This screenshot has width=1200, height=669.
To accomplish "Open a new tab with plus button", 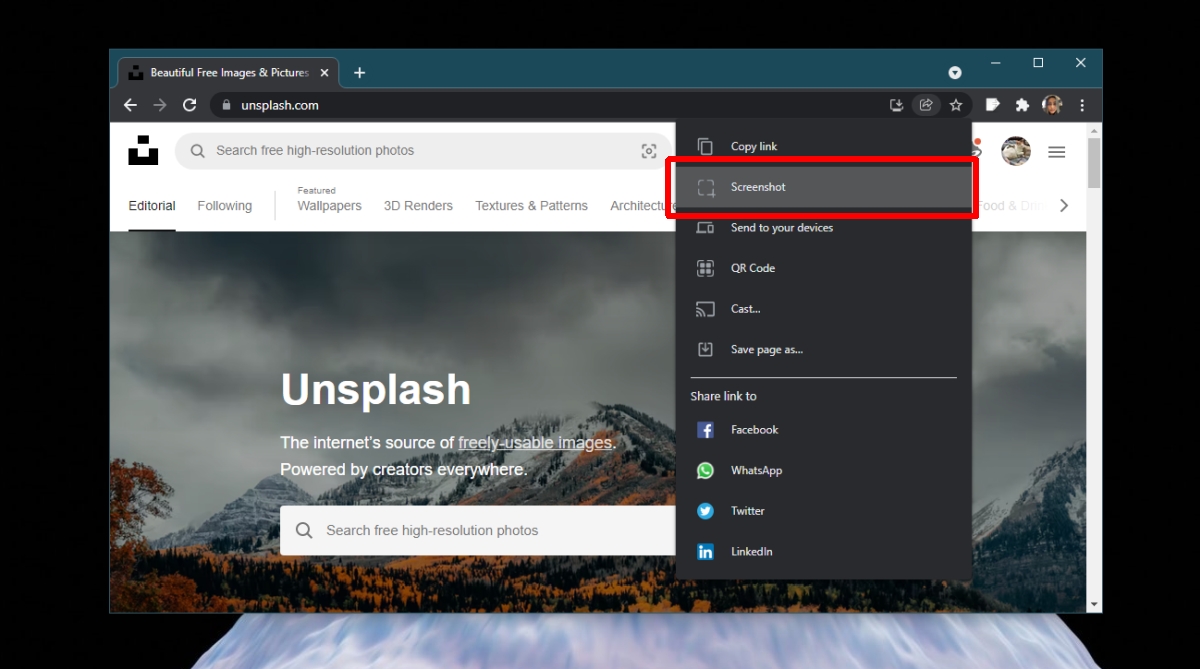I will point(360,73).
